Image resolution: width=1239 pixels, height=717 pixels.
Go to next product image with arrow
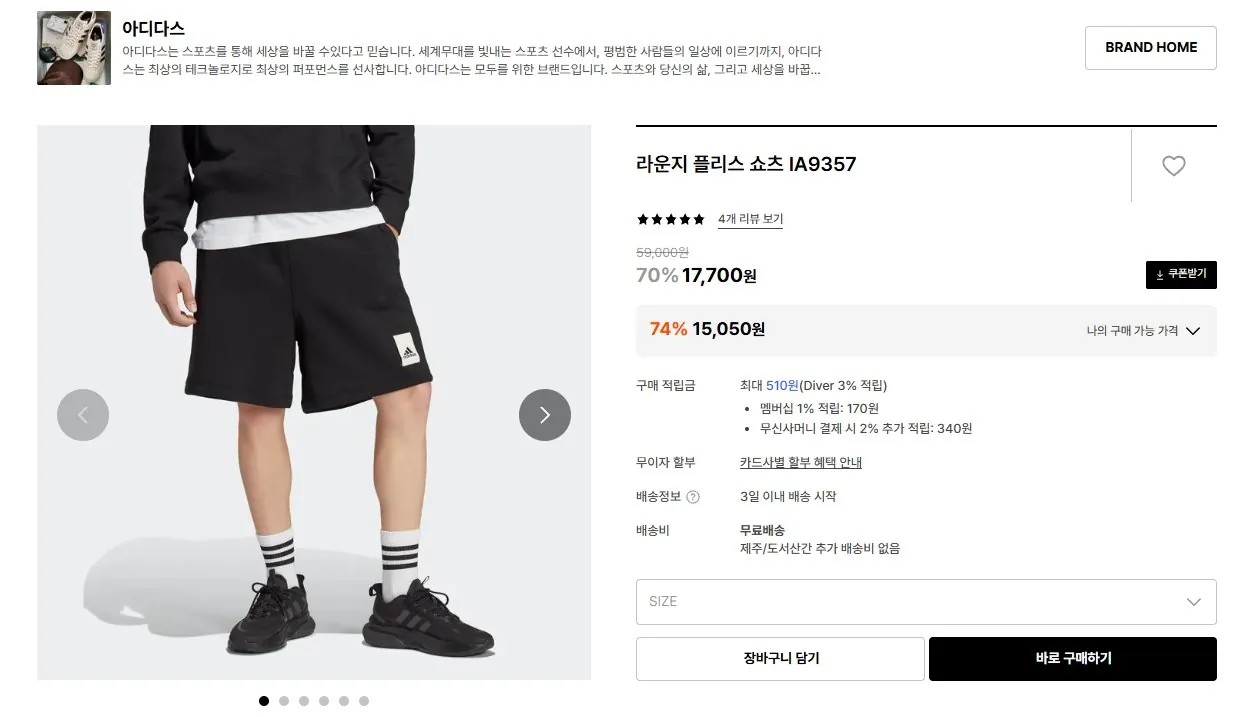point(544,414)
